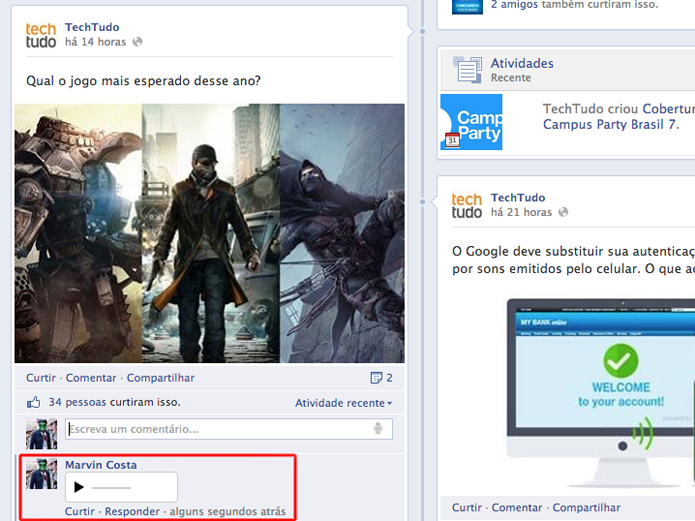Image resolution: width=695 pixels, height=521 pixels.
Task: Click Curtir on the Google post
Action: pos(467,507)
